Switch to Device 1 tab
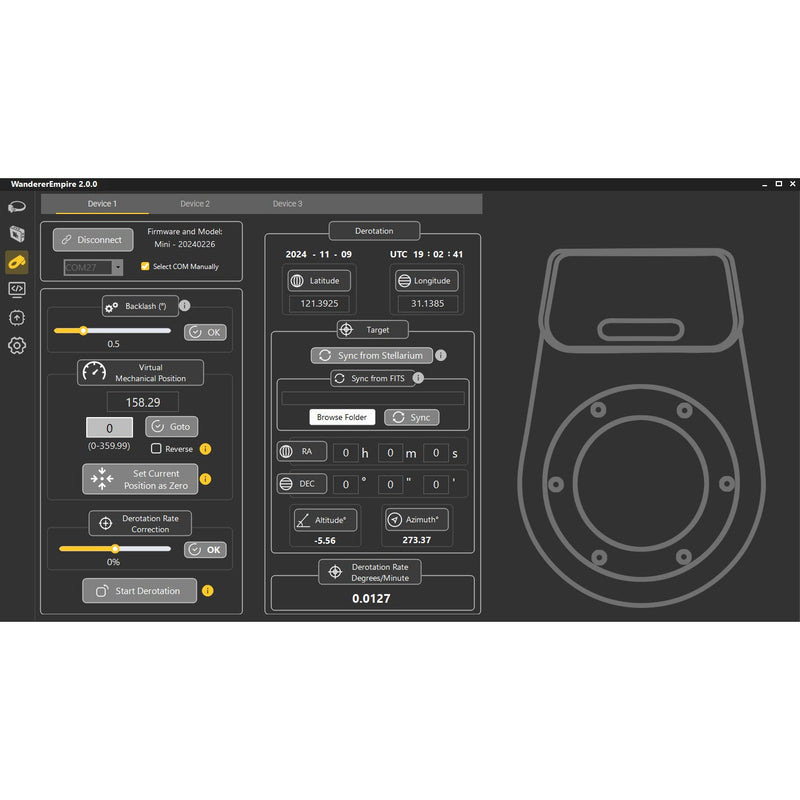 click(x=102, y=204)
